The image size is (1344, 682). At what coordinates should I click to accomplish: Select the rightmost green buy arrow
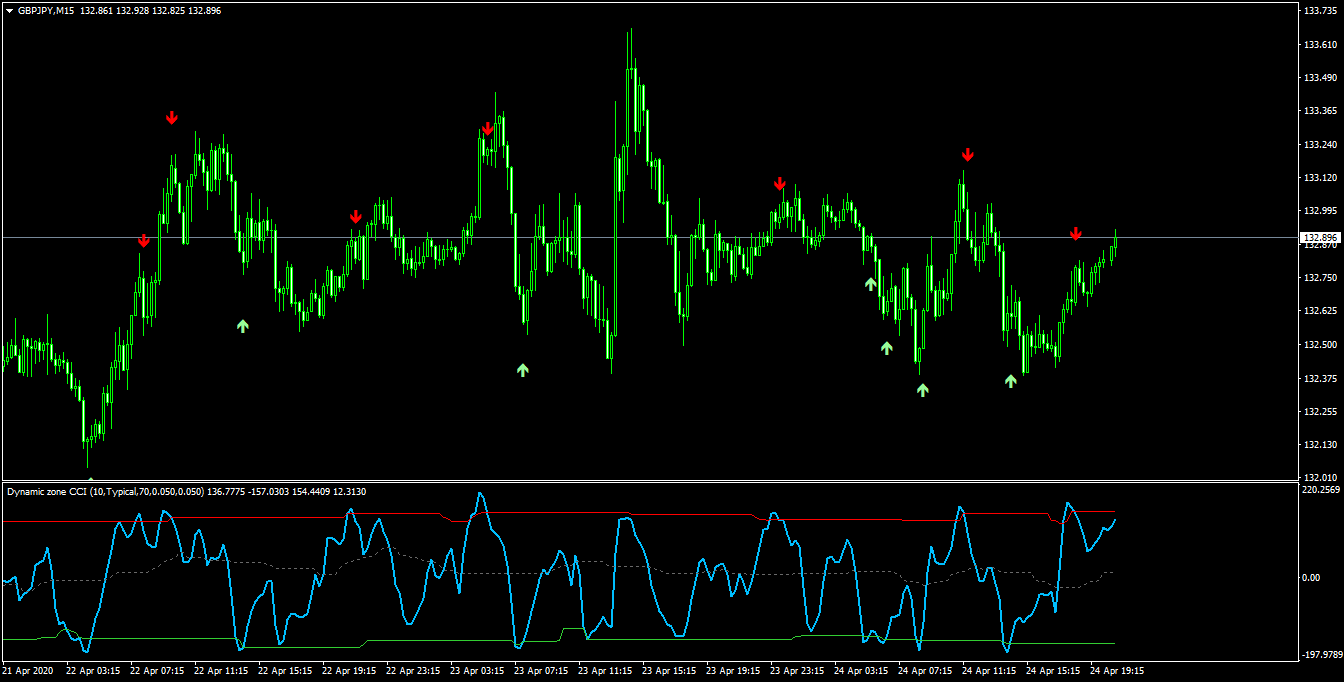[1011, 381]
